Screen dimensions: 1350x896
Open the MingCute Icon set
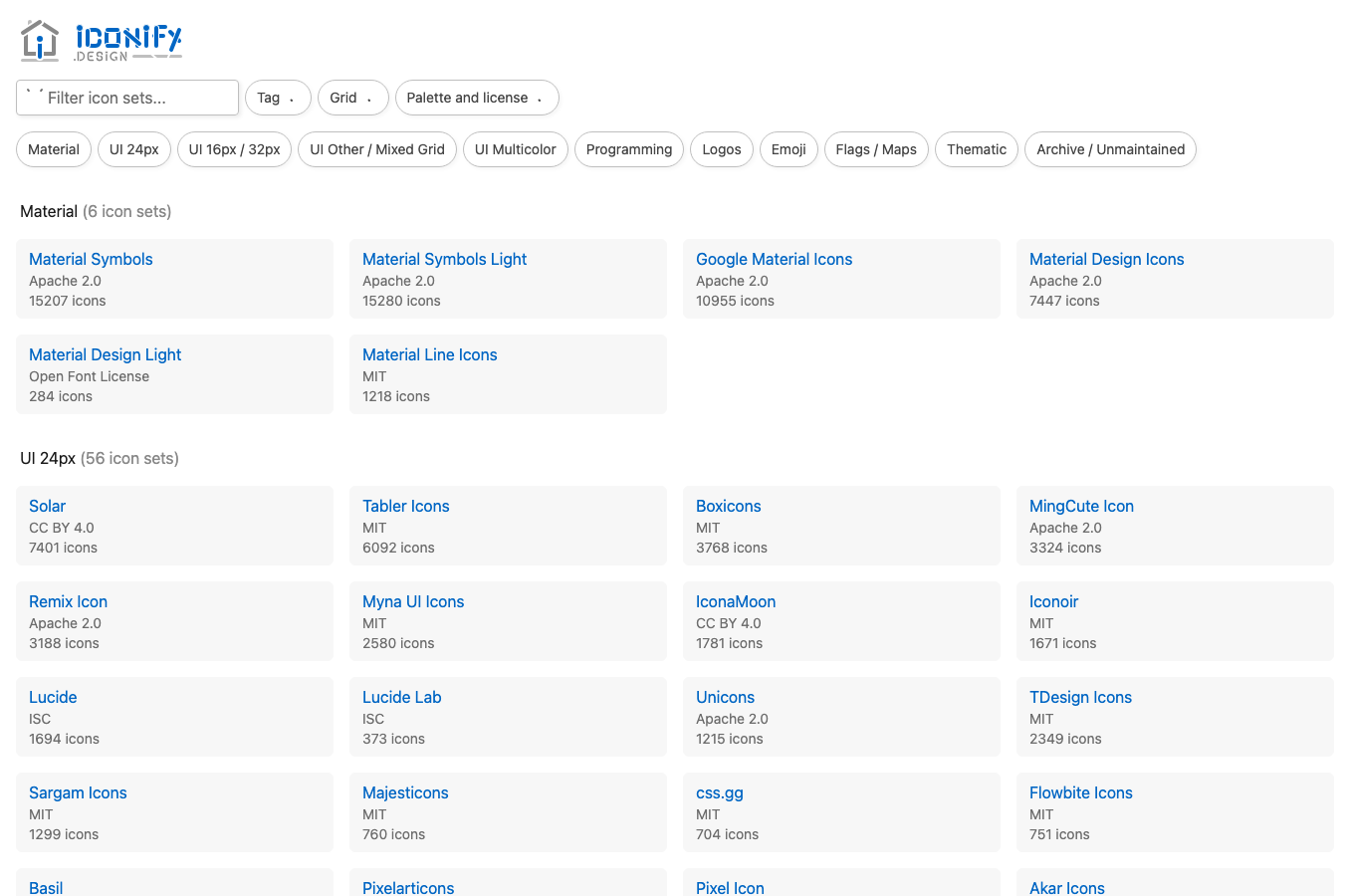pyautogui.click(x=1081, y=506)
